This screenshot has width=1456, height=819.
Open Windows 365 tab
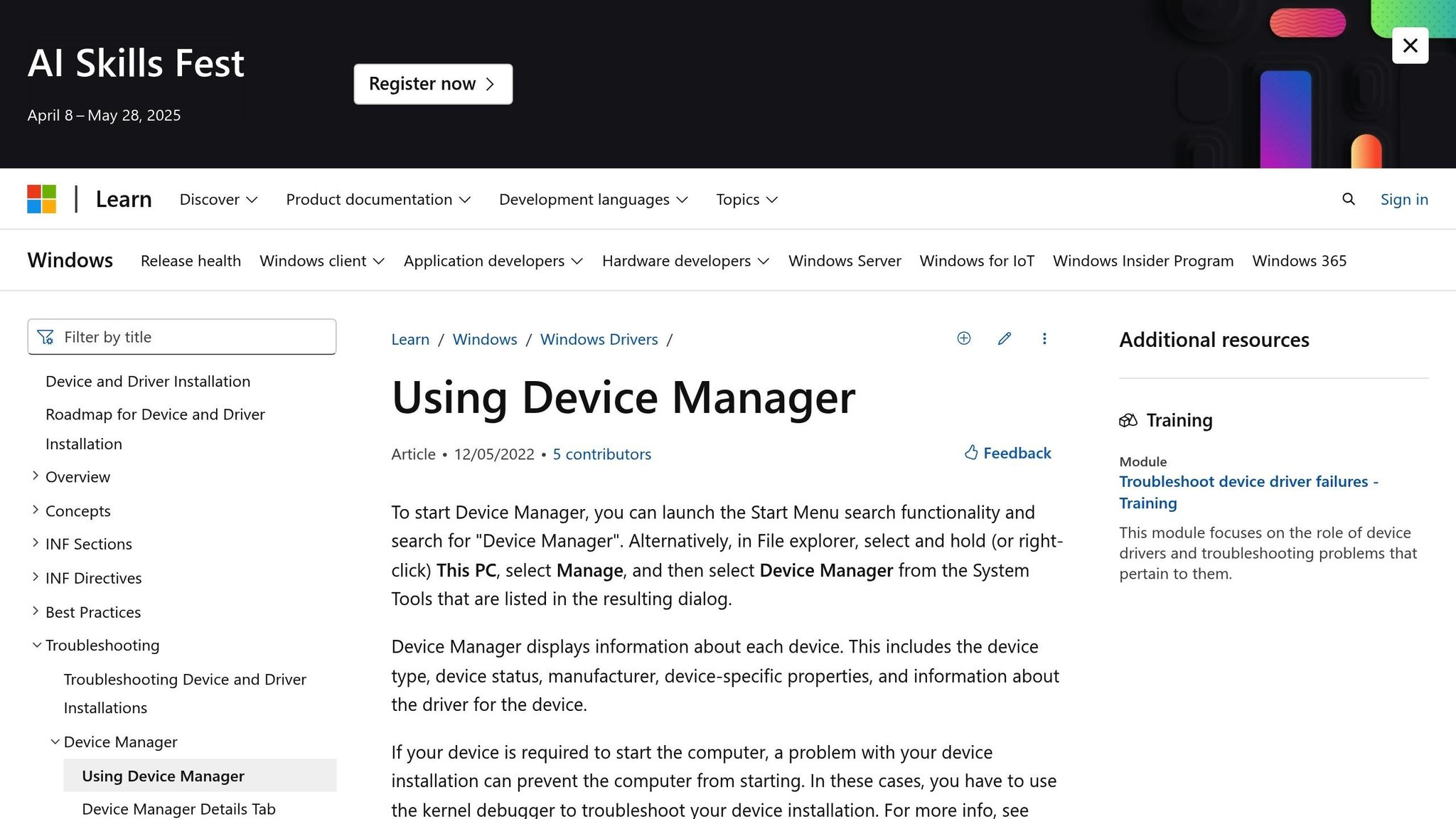coord(1299,261)
